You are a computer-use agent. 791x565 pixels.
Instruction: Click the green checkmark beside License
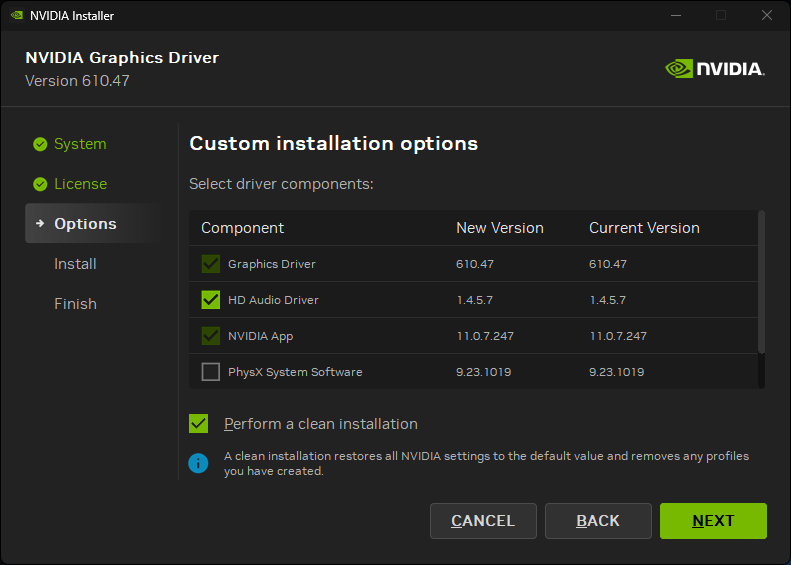pos(40,184)
